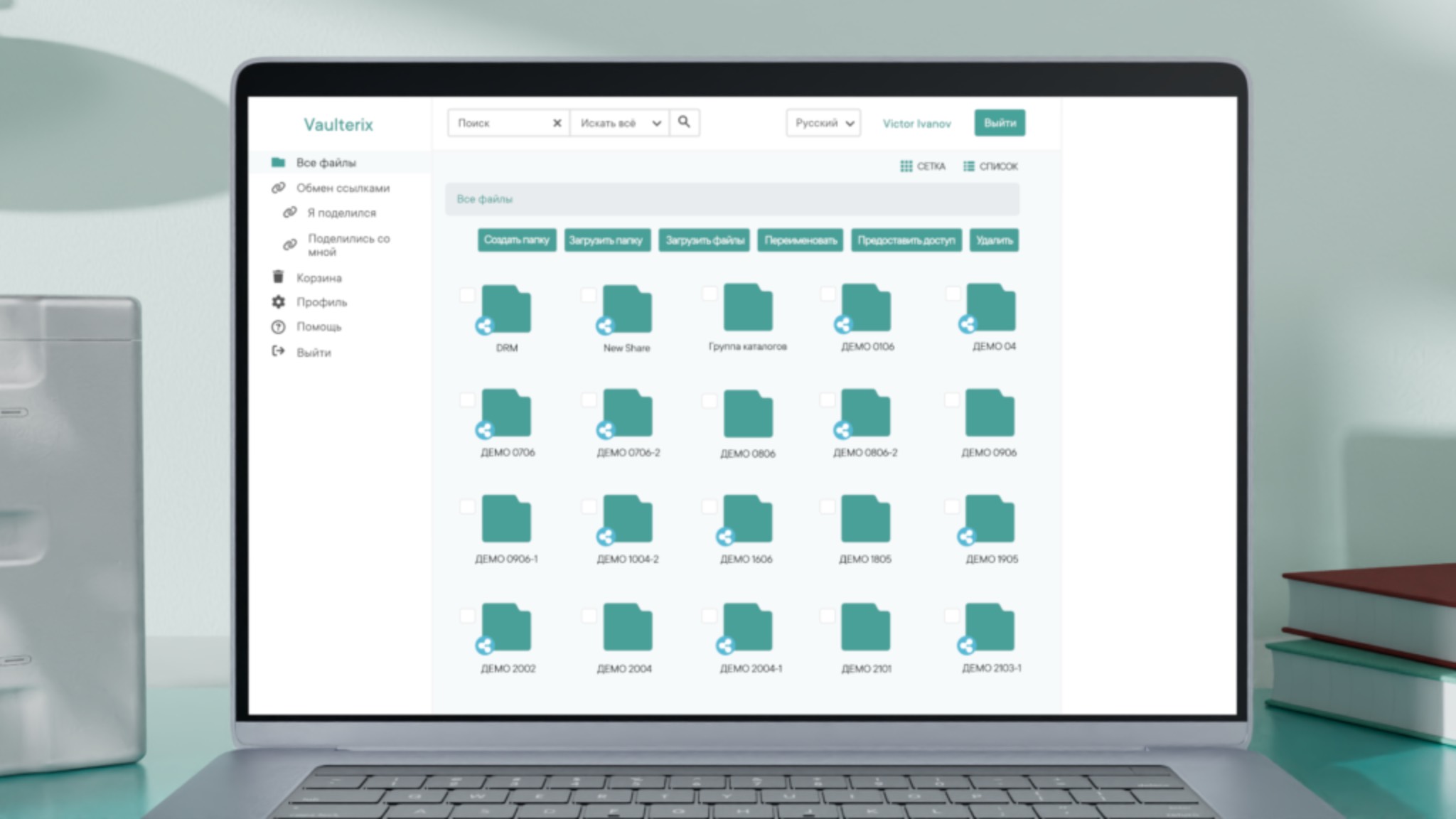Check the DRM folder checkbox
Screen dimensions: 1456x819
click(x=467, y=295)
